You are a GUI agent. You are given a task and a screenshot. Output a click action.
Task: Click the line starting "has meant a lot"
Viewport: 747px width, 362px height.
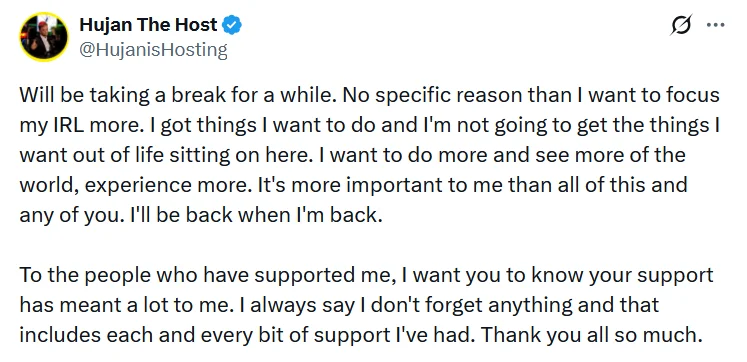click(339, 305)
